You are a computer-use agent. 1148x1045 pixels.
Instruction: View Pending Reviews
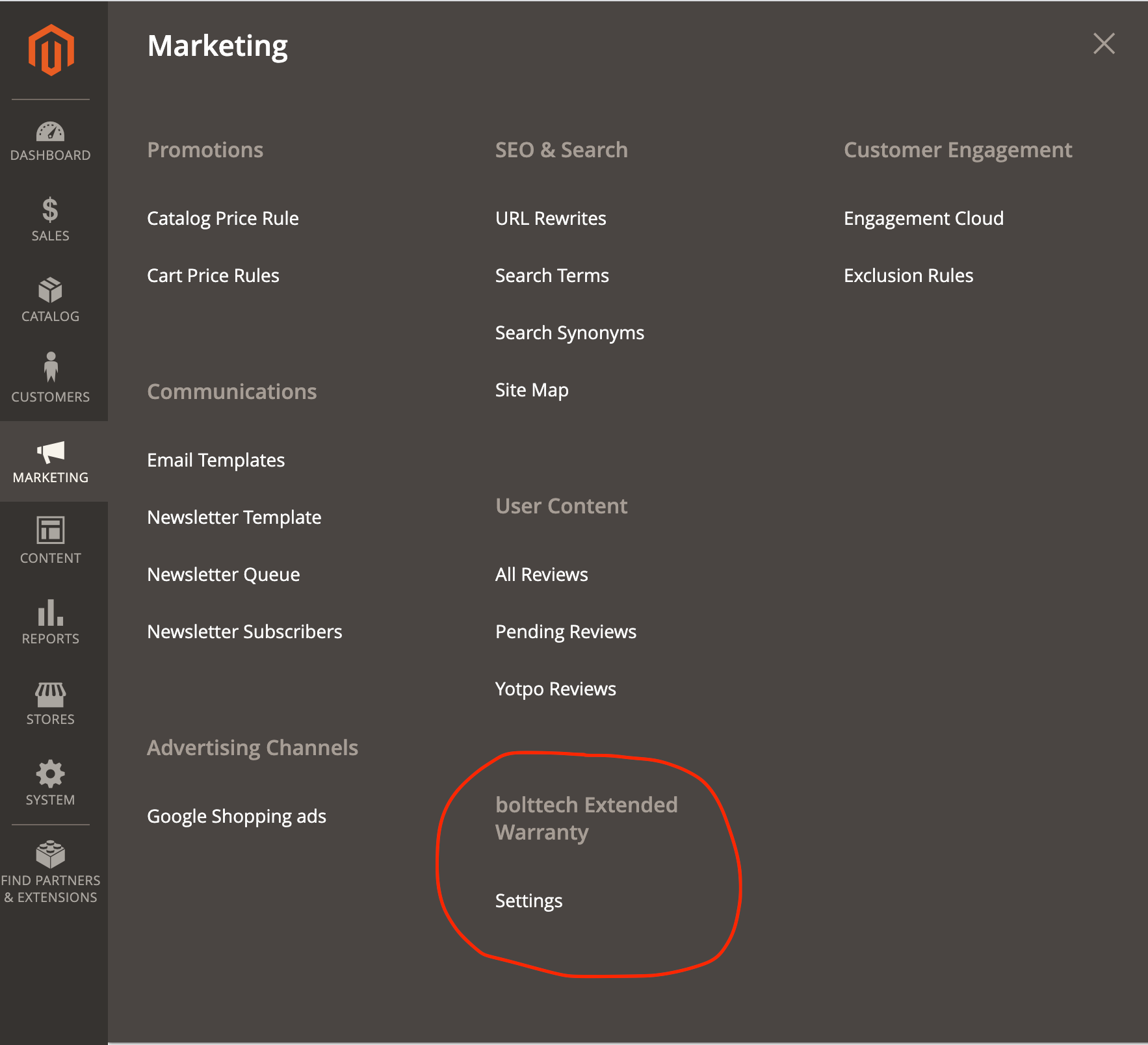click(566, 632)
